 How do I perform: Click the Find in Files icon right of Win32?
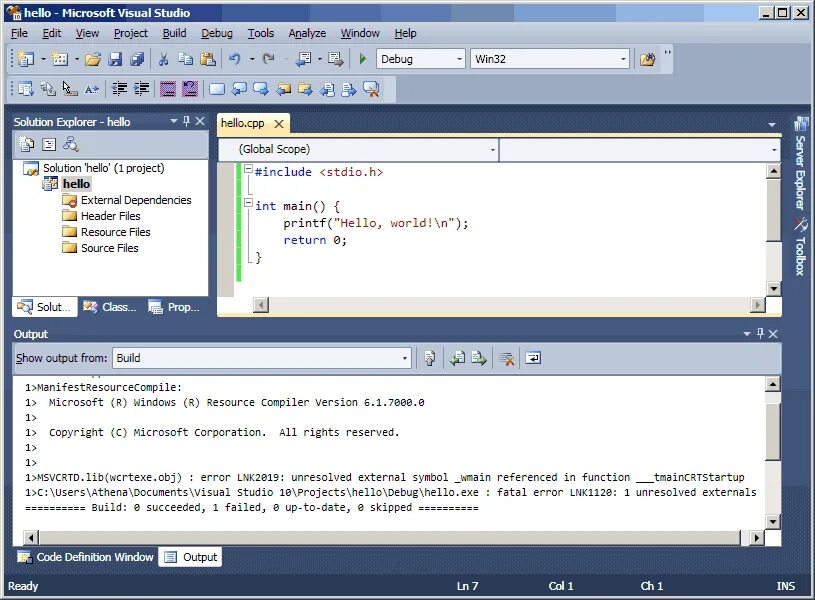(x=647, y=59)
